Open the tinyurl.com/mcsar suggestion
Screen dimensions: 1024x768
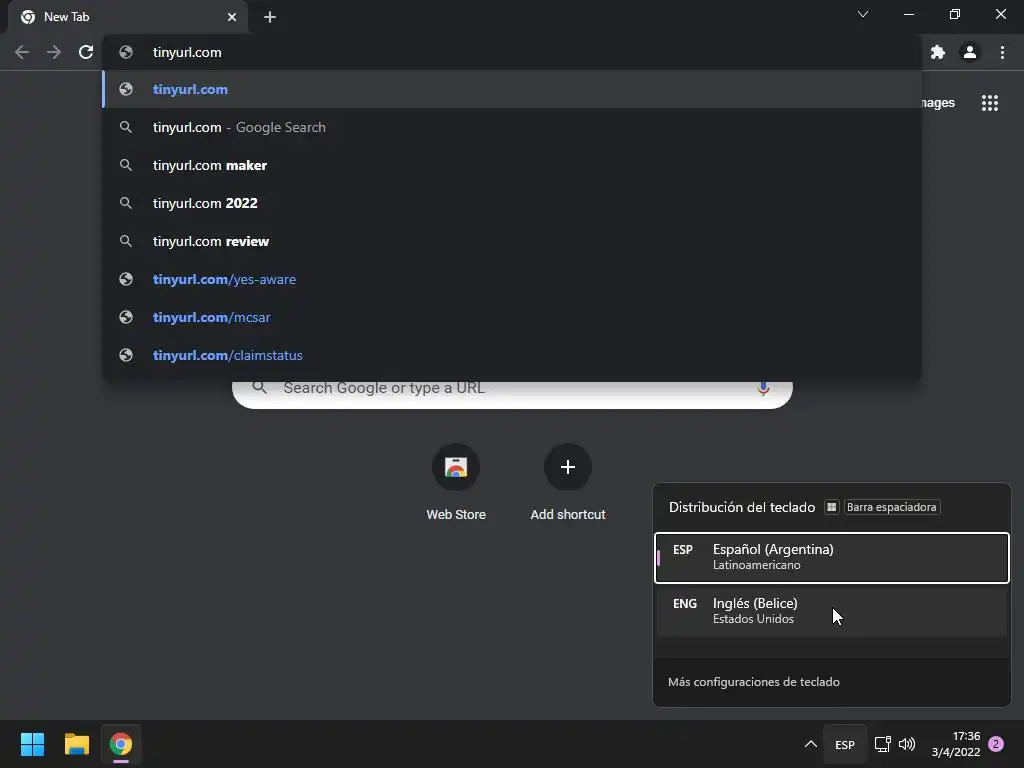[x=512, y=317]
